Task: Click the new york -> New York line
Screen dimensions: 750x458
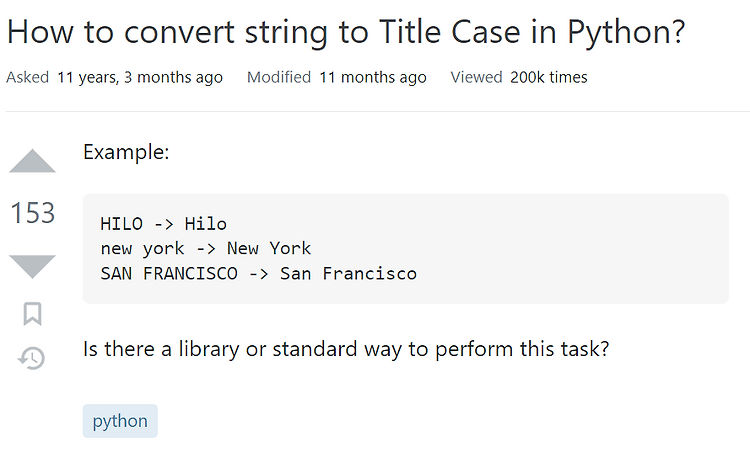Action: point(206,249)
